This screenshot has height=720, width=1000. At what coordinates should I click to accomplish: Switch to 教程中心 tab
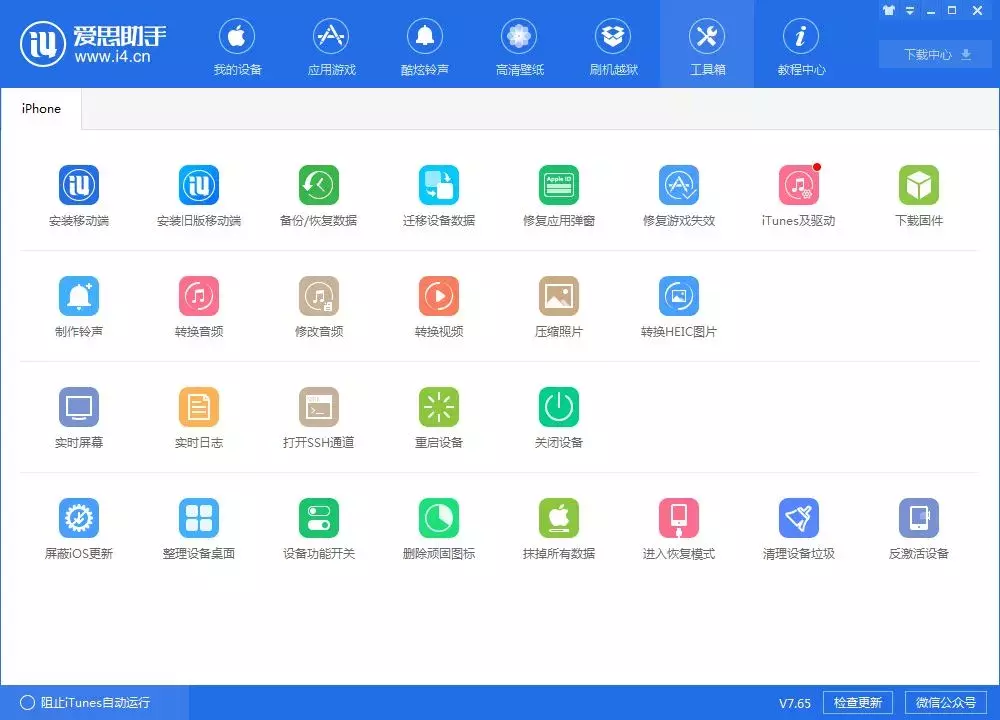click(801, 46)
